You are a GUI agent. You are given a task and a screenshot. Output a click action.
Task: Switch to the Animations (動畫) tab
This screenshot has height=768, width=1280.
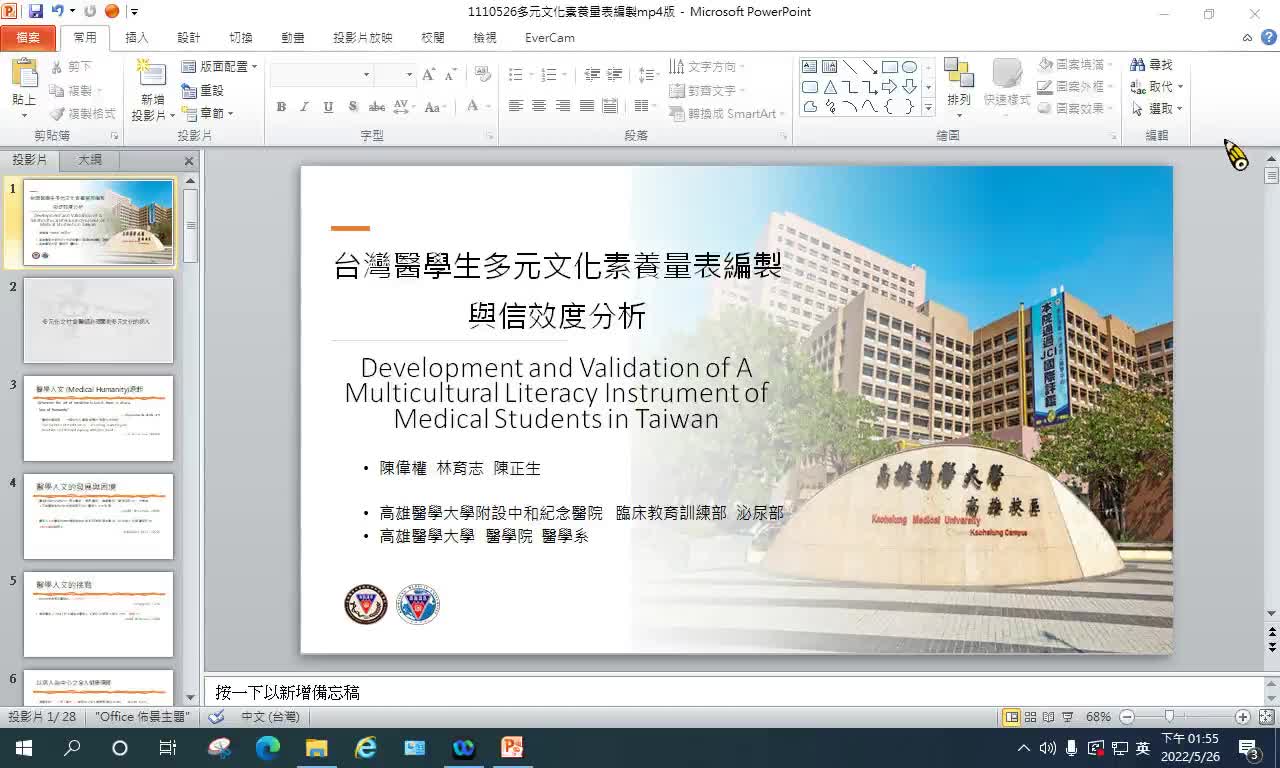click(x=293, y=38)
